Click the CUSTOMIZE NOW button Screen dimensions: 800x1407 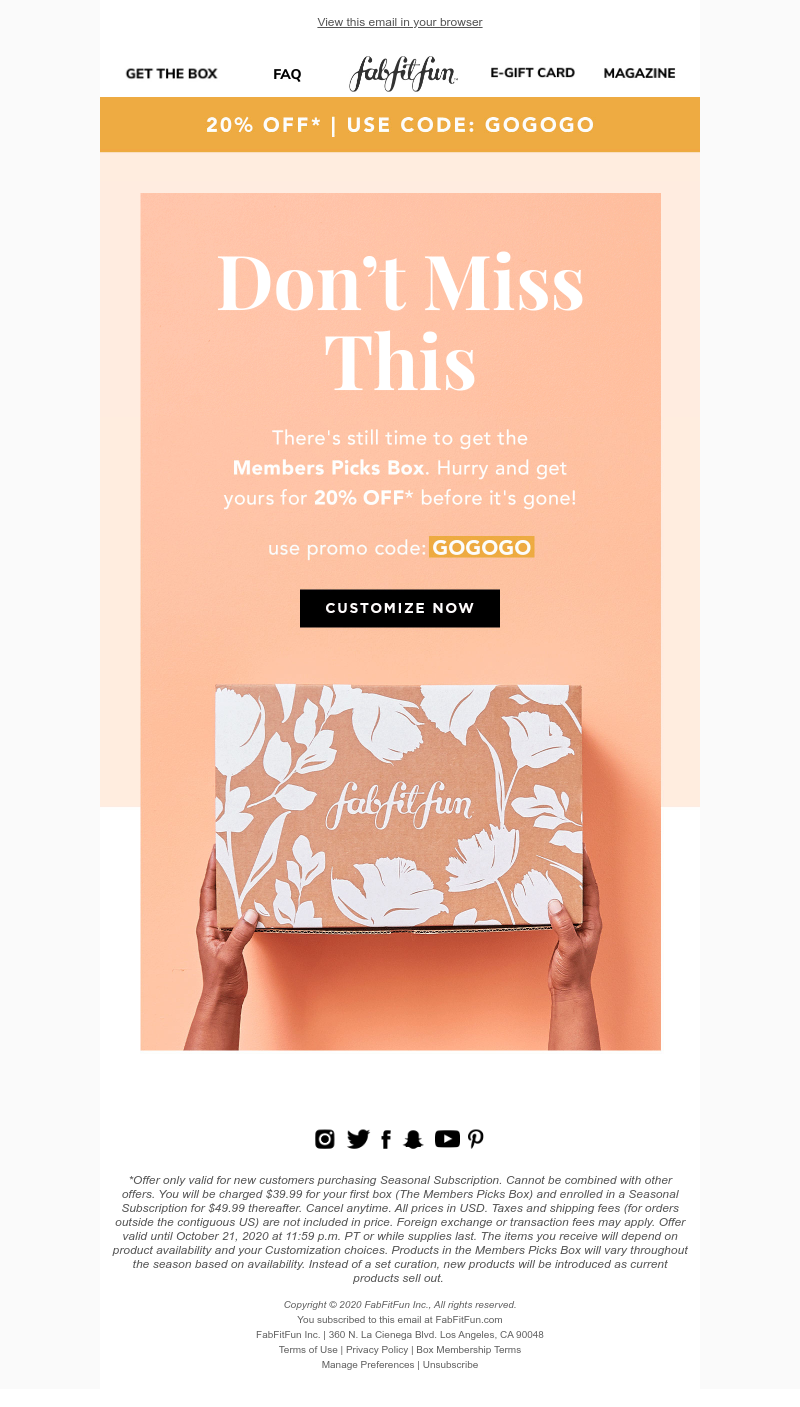point(400,608)
